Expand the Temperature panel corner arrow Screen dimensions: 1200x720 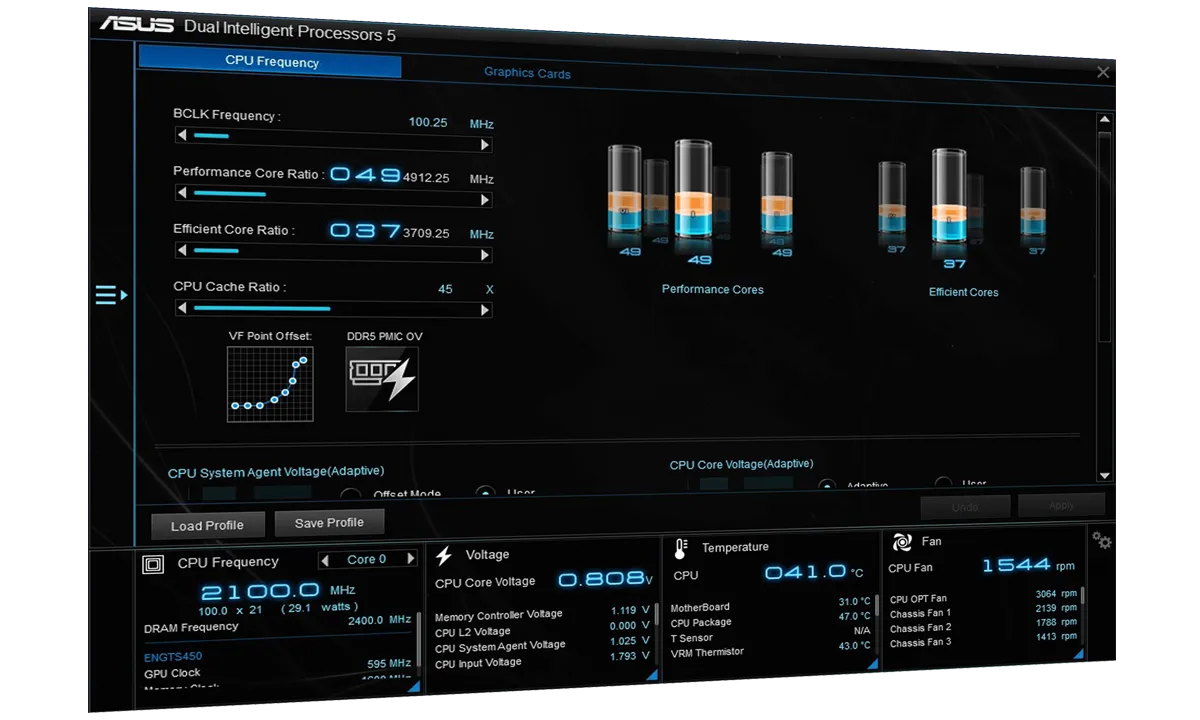[871, 663]
